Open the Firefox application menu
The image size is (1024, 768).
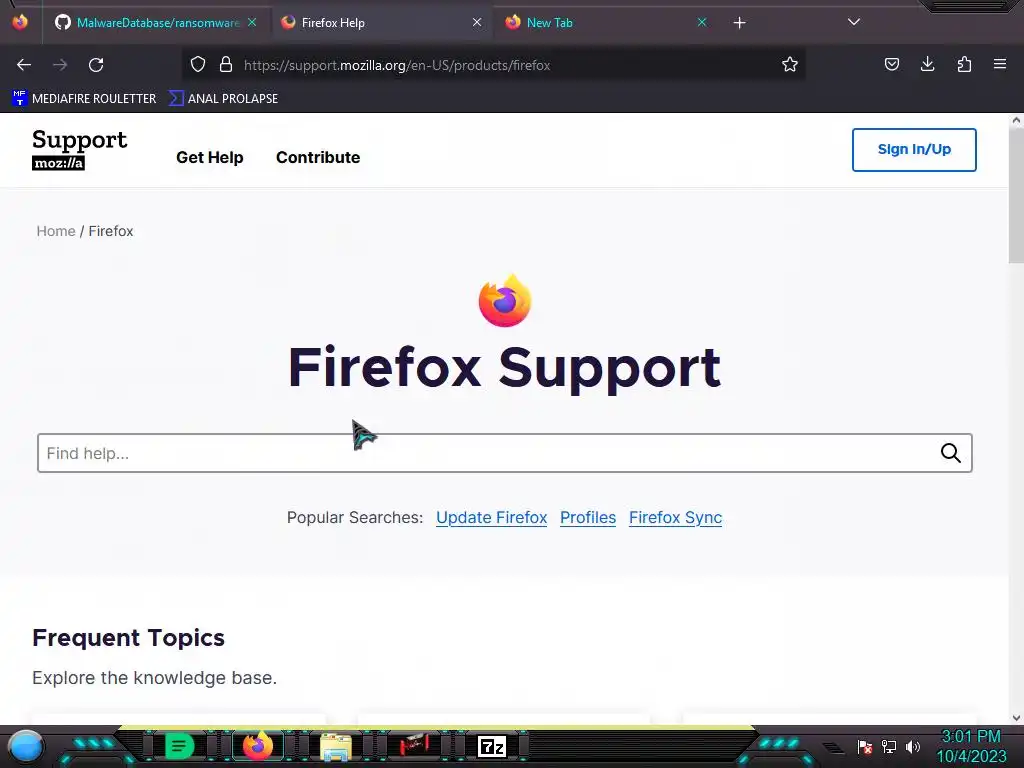click(x=1000, y=64)
